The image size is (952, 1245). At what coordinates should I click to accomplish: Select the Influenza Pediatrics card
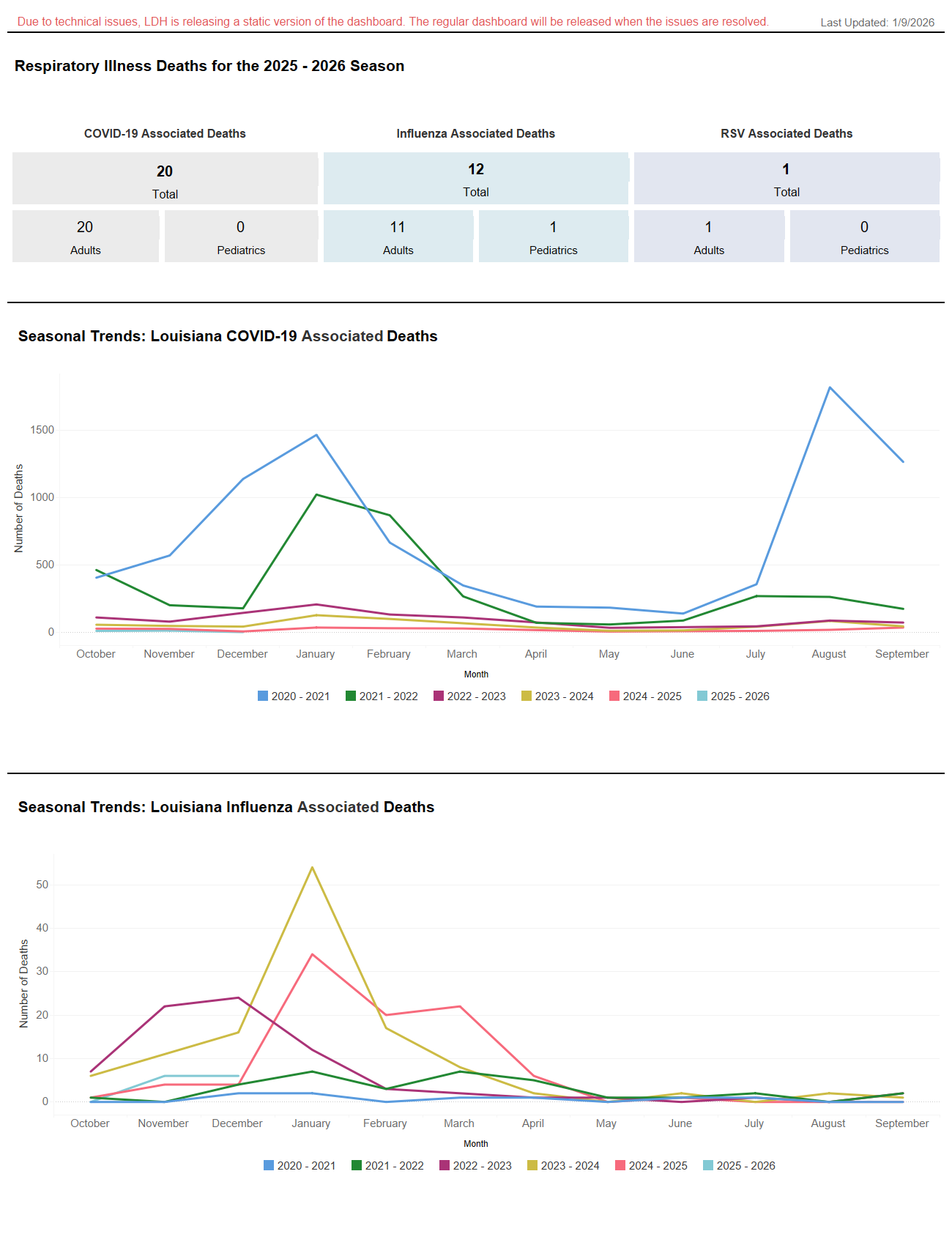(x=553, y=237)
